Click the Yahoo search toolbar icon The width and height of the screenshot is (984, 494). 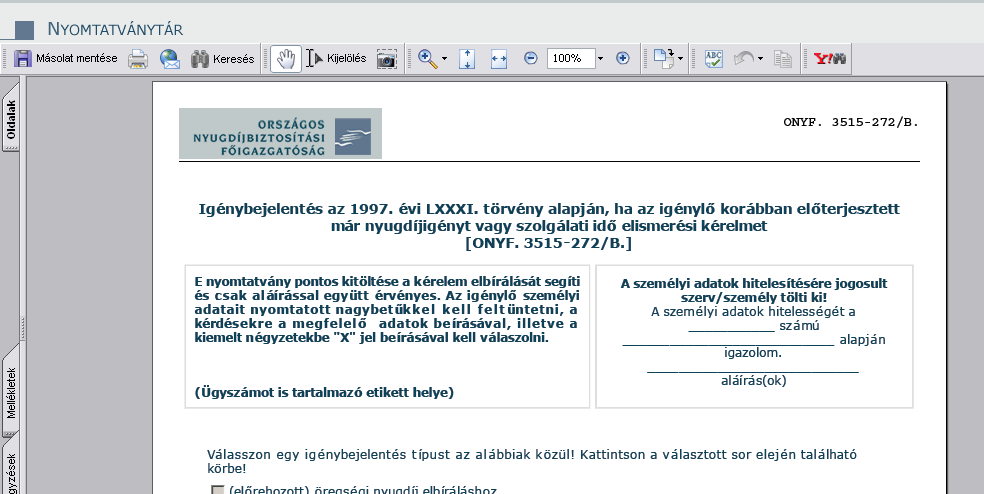[x=830, y=59]
